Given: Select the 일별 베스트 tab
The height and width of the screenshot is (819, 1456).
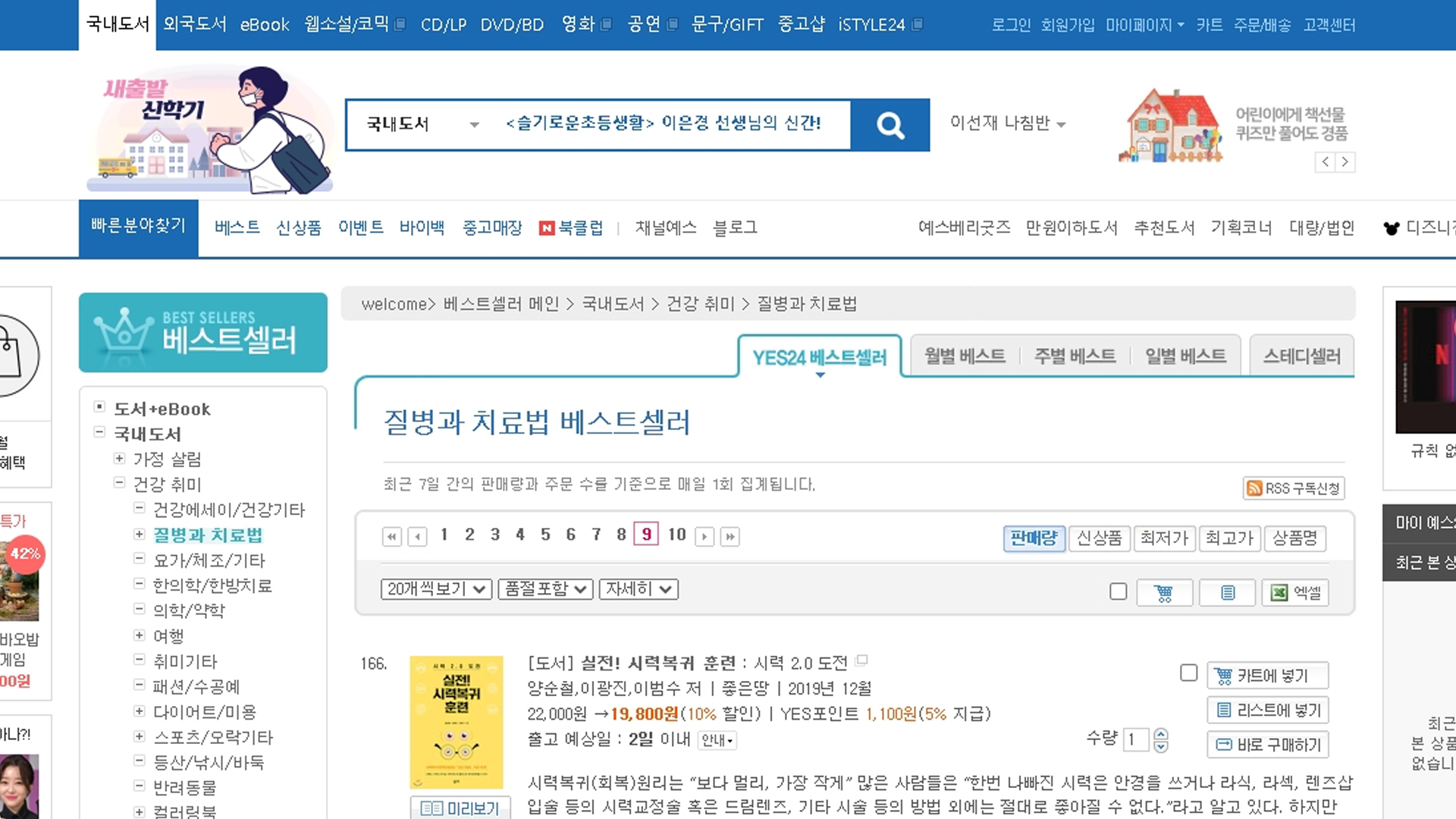Looking at the screenshot, I should pyautogui.click(x=1185, y=356).
